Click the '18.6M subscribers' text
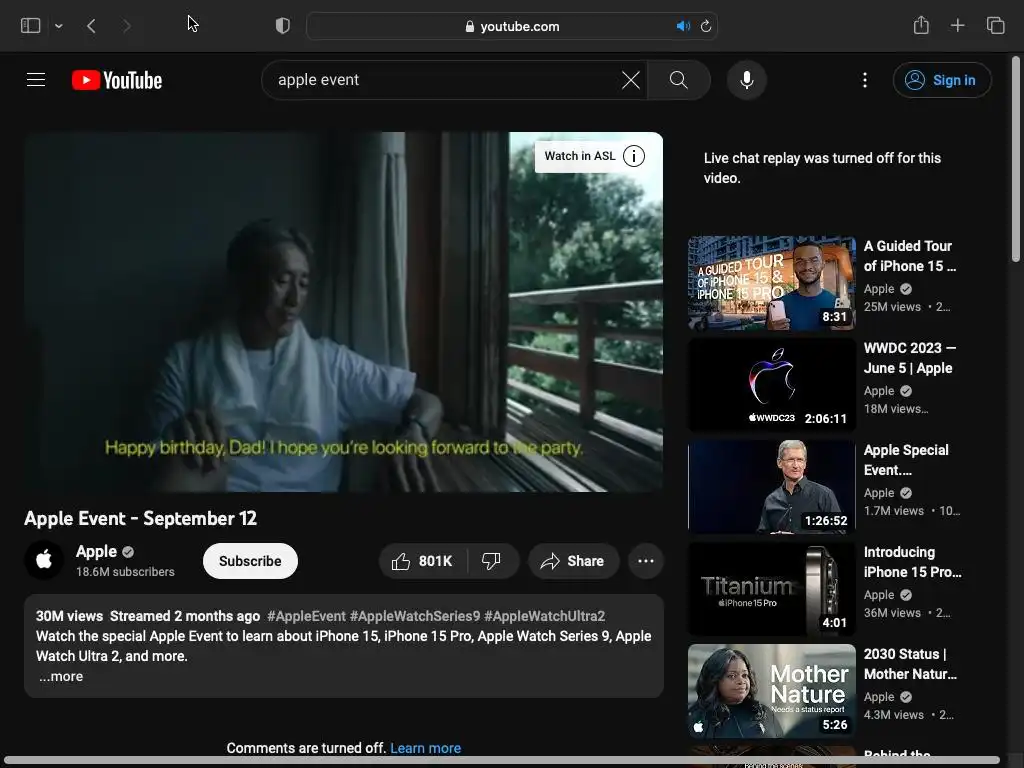 pos(125,571)
